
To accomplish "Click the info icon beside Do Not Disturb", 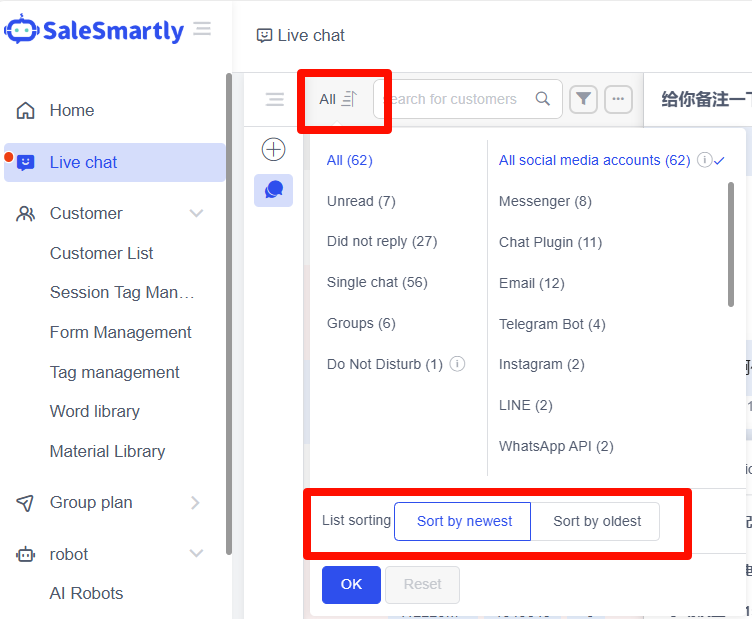I will [458, 364].
